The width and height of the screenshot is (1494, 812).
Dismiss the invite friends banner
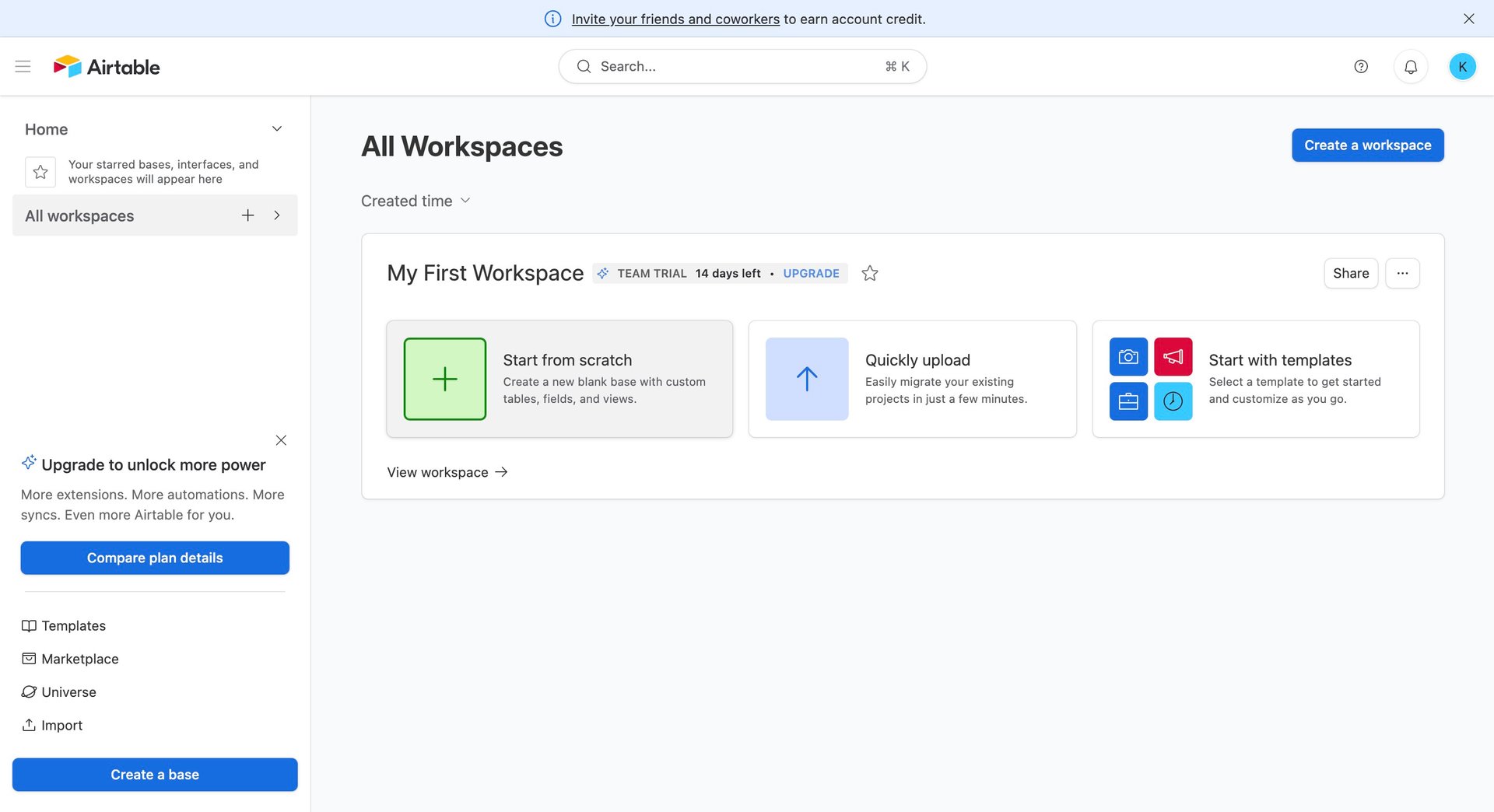point(1469,19)
